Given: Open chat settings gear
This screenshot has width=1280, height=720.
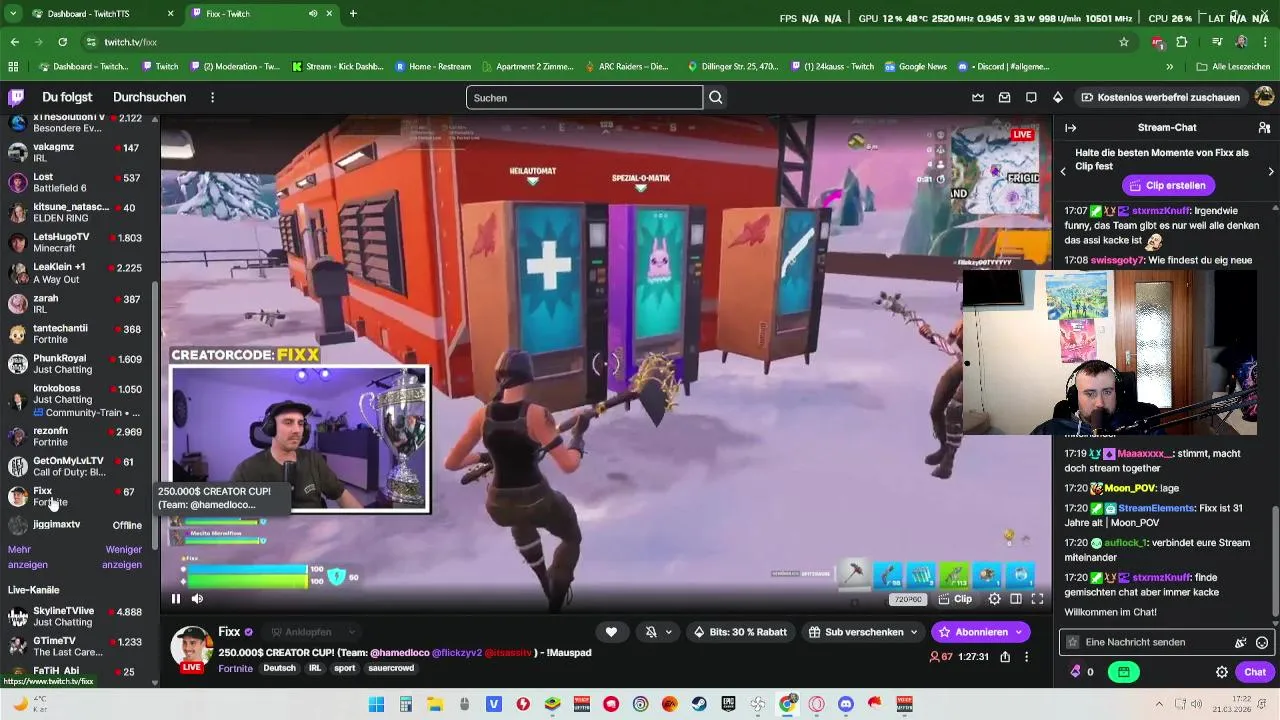Looking at the screenshot, I should click(1222, 672).
